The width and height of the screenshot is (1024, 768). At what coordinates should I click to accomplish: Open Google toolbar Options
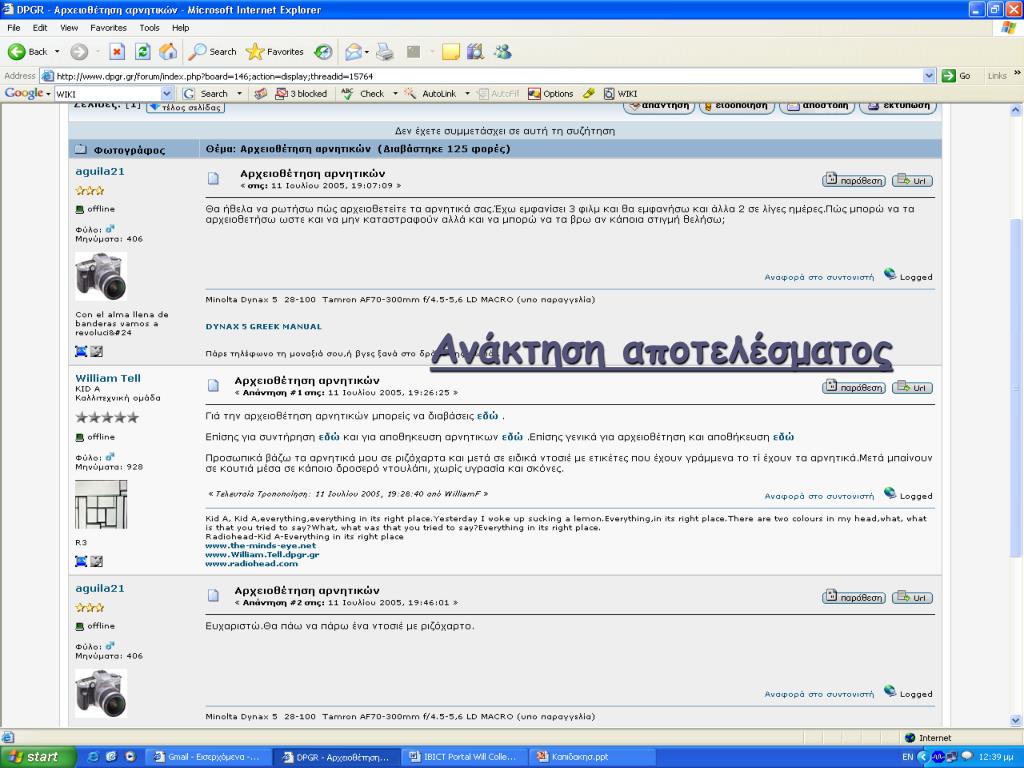click(x=551, y=94)
